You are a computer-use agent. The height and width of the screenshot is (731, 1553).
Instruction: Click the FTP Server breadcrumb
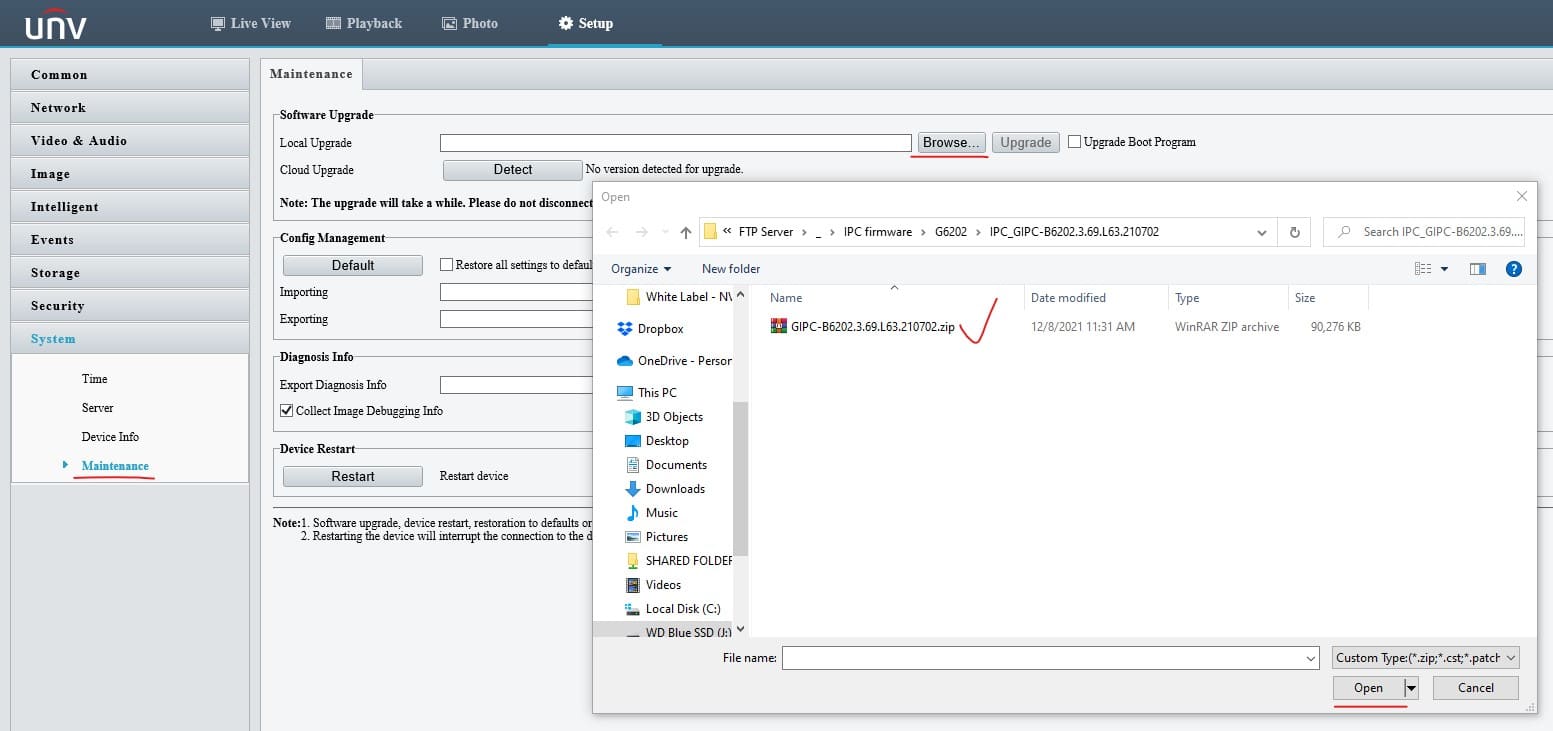click(765, 232)
